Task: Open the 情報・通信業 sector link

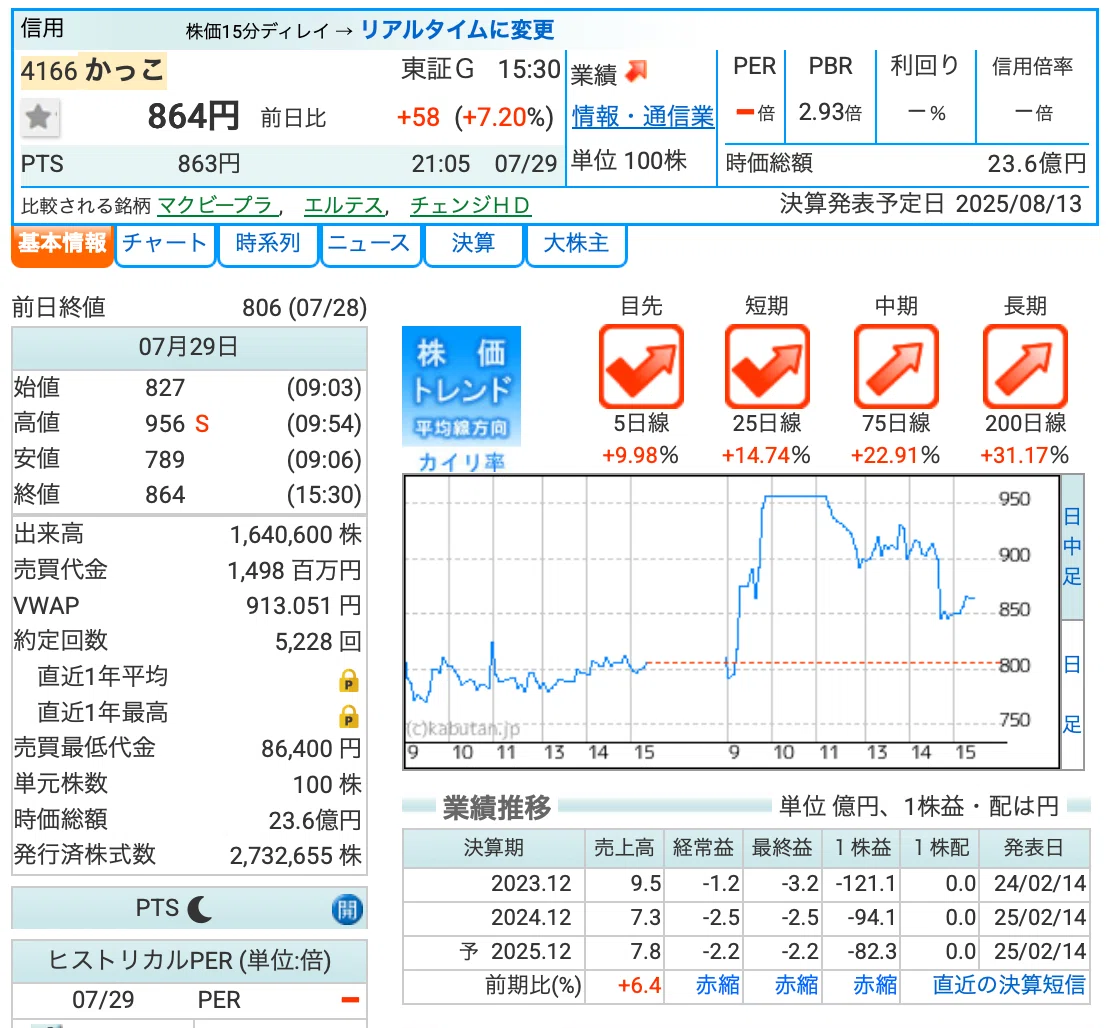Action: 643,116
